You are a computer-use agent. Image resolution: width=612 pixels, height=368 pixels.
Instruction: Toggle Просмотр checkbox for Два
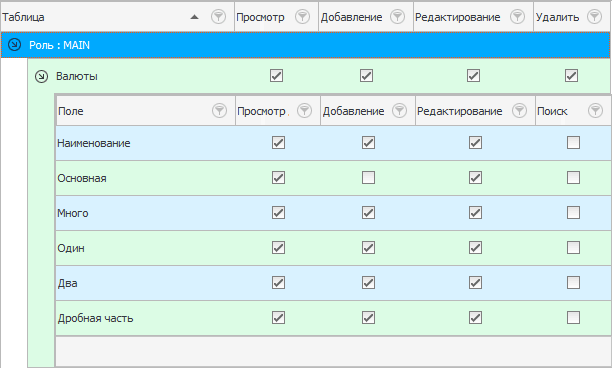278,283
